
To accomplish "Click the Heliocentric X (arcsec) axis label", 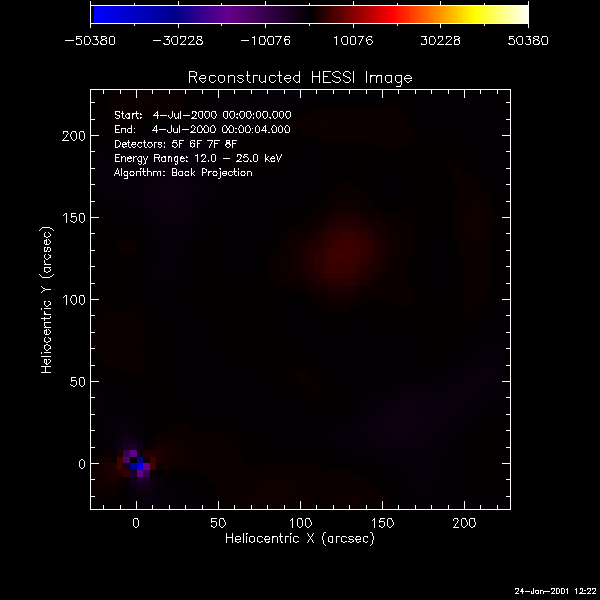I will pyautogui.click(x=300, y=538).
